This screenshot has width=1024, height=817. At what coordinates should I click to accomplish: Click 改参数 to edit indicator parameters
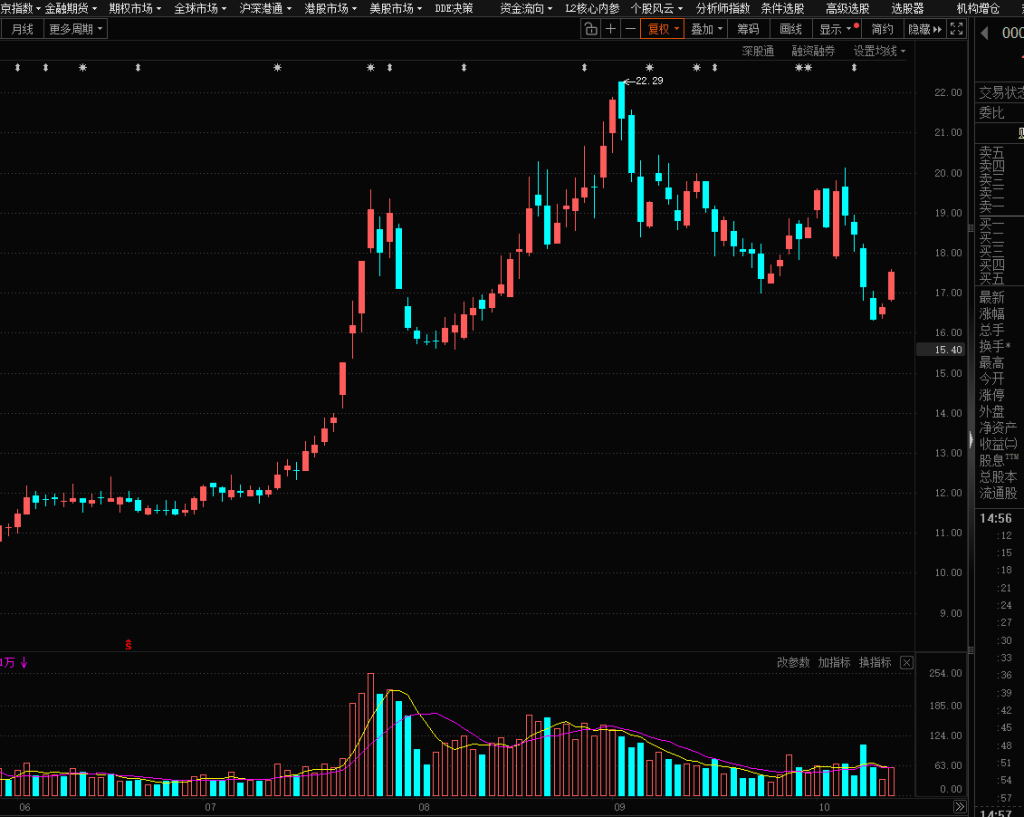click(793, 662)
